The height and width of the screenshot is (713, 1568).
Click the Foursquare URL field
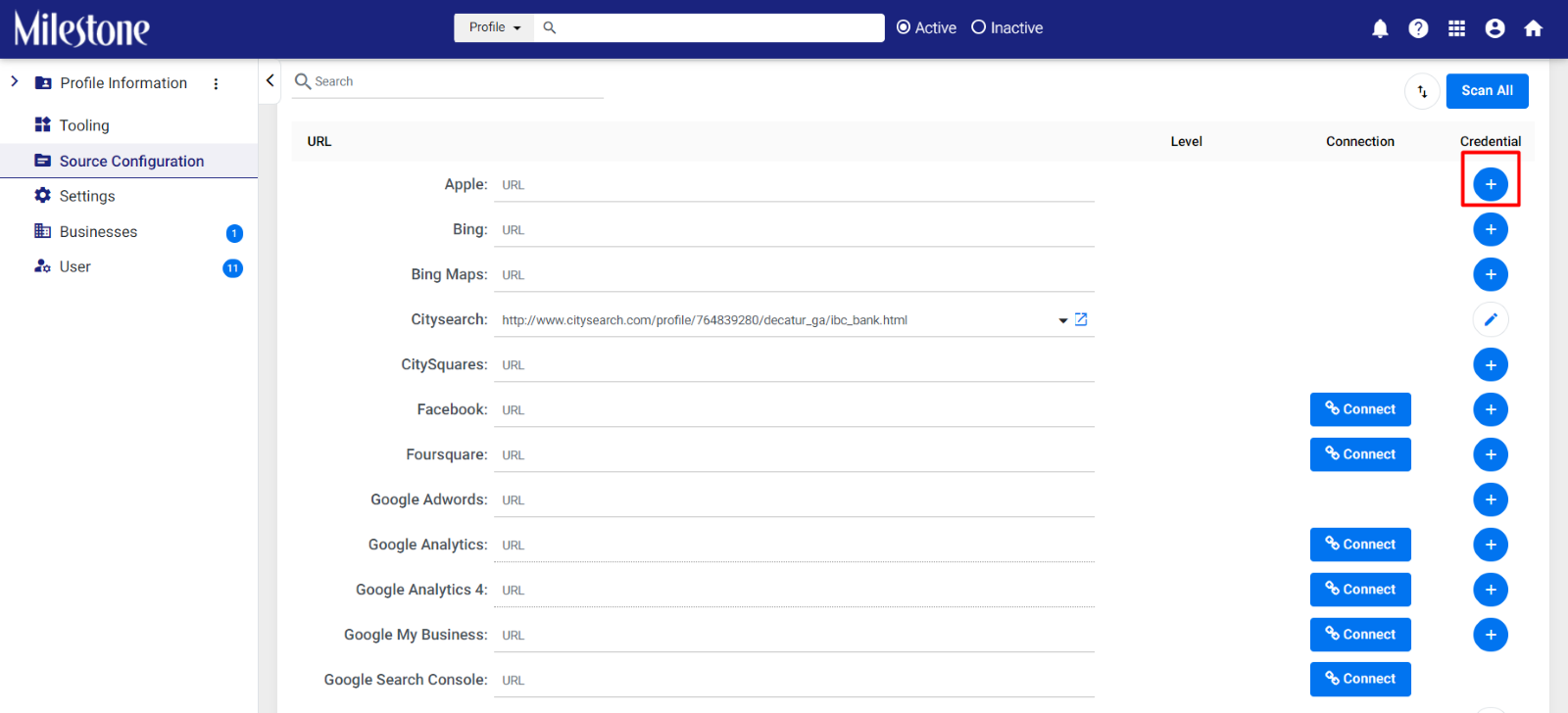click(x=794, y=455)
